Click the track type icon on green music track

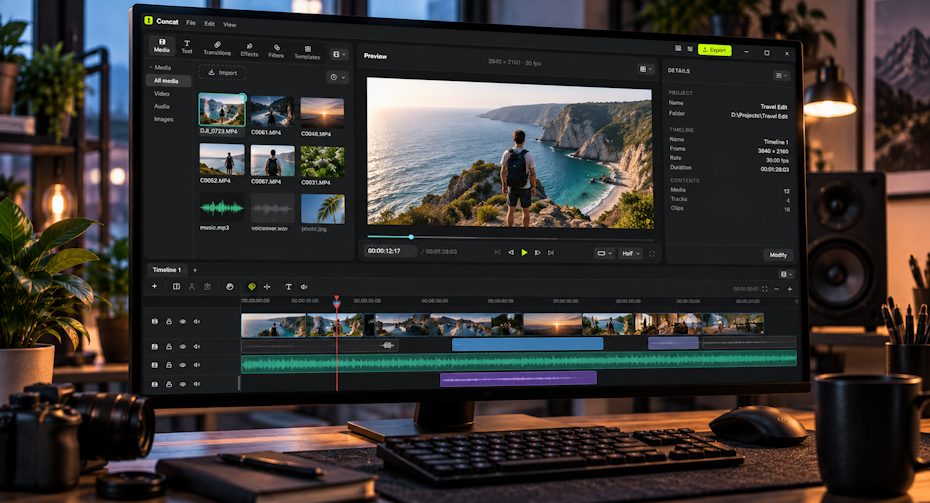pos(155,365)
